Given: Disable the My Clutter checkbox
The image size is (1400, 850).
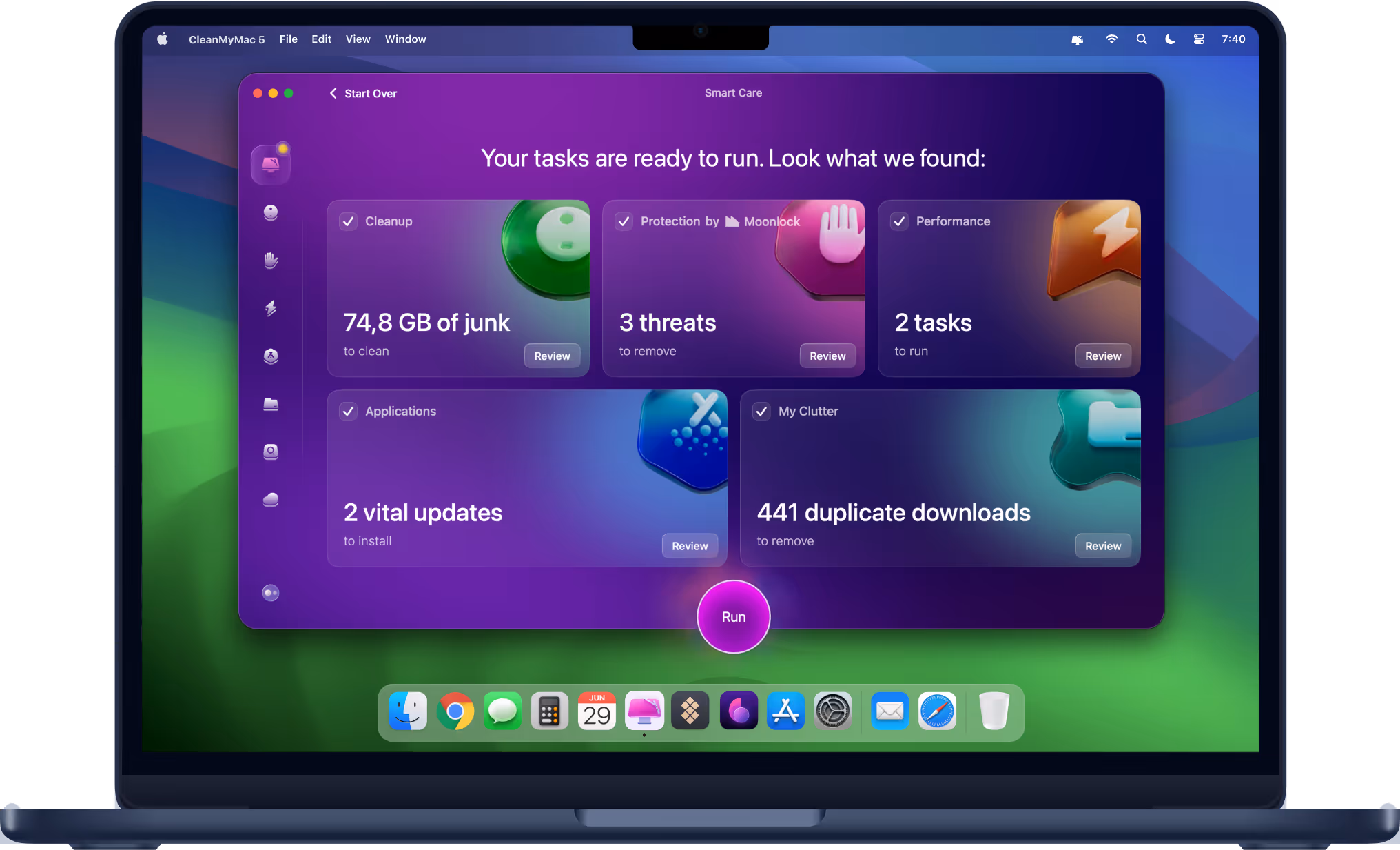Looking at the screenshot, I should pyautogui.click(x=761, y=412).
